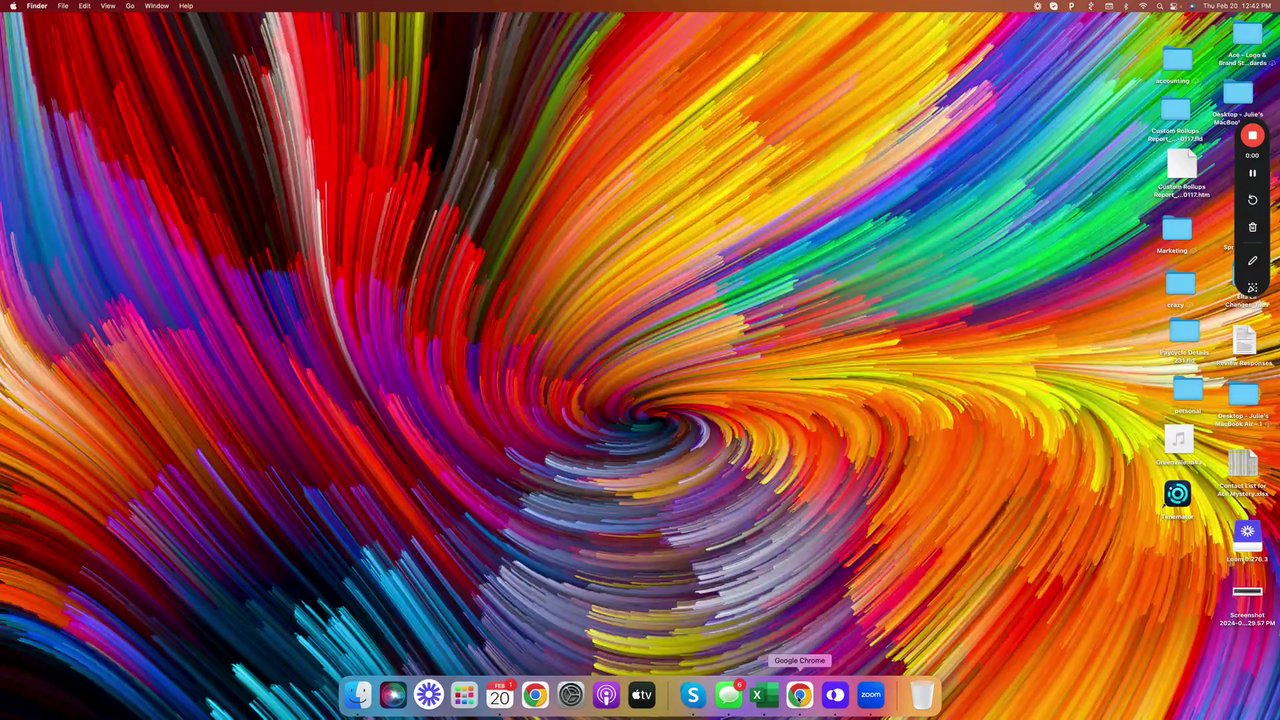Select the Custom Rollups Report .htm file
The image size is (1280, 720).
[x=1182, y=164]
